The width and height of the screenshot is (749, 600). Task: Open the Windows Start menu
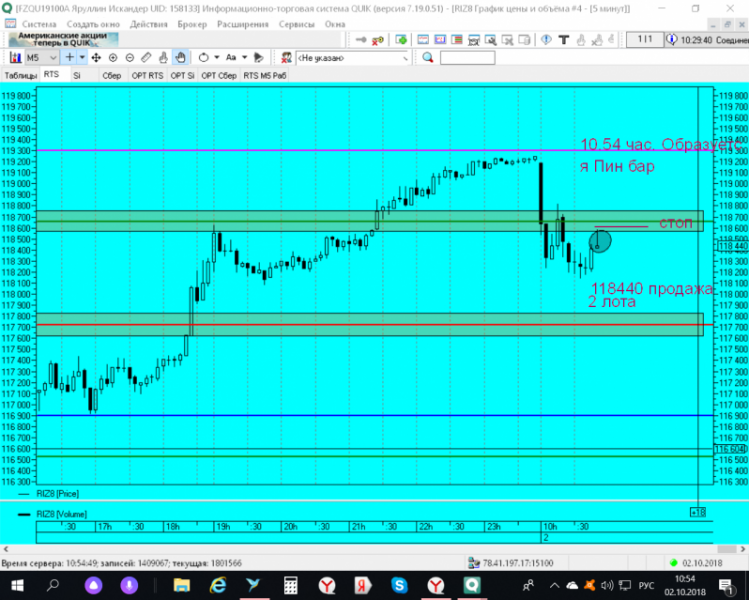coord(17,585)
